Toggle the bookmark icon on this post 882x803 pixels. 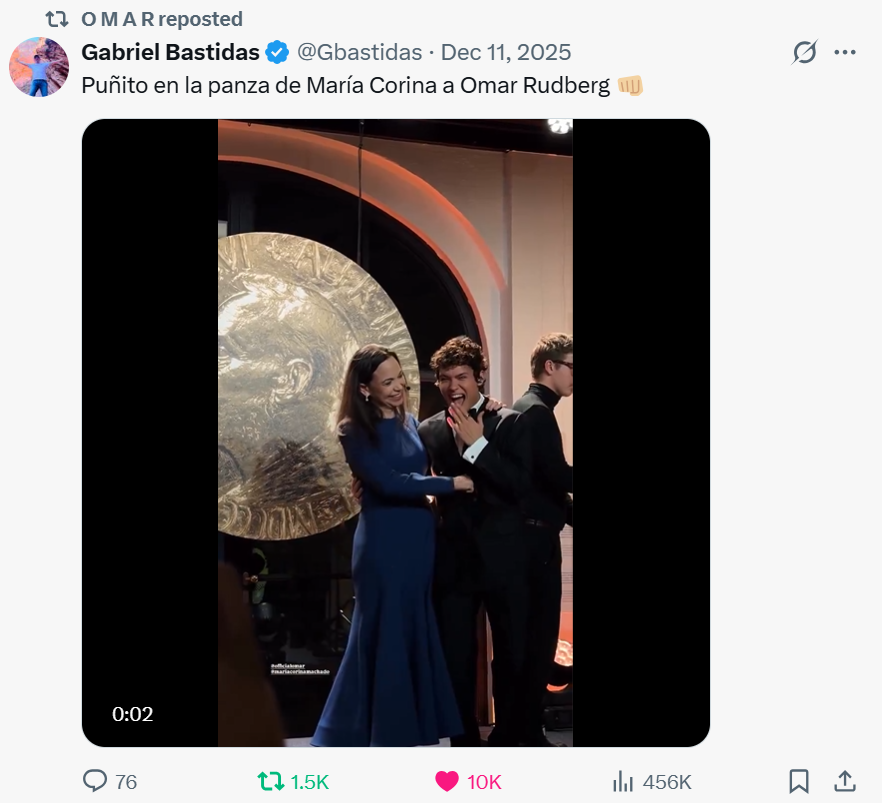tap(799, 781)
